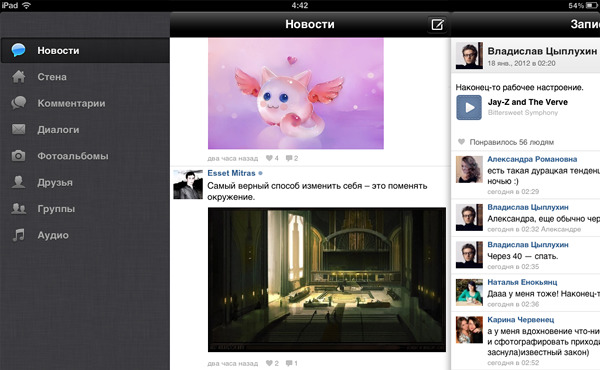Select the Новости item in sidebar
The height and width of the screenshot is (370, 600).
85,51
